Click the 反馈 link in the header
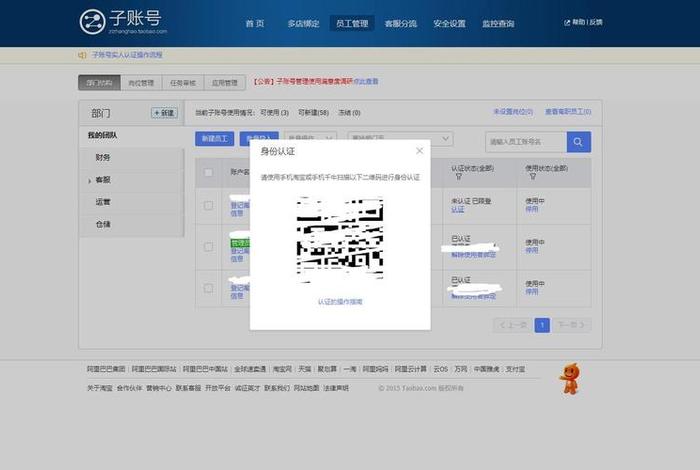The height and width of the screenshot is (470, 700). (x=596, y=22)
